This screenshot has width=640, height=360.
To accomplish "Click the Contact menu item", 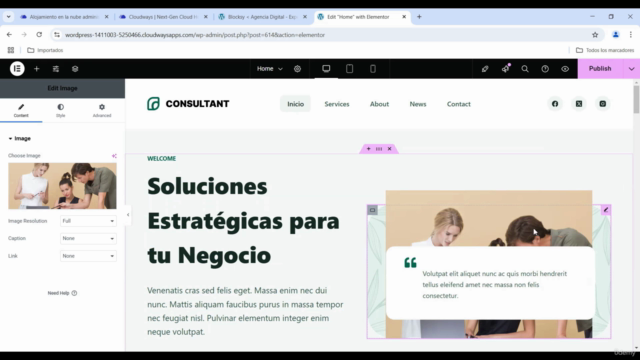I will (458, 104).
